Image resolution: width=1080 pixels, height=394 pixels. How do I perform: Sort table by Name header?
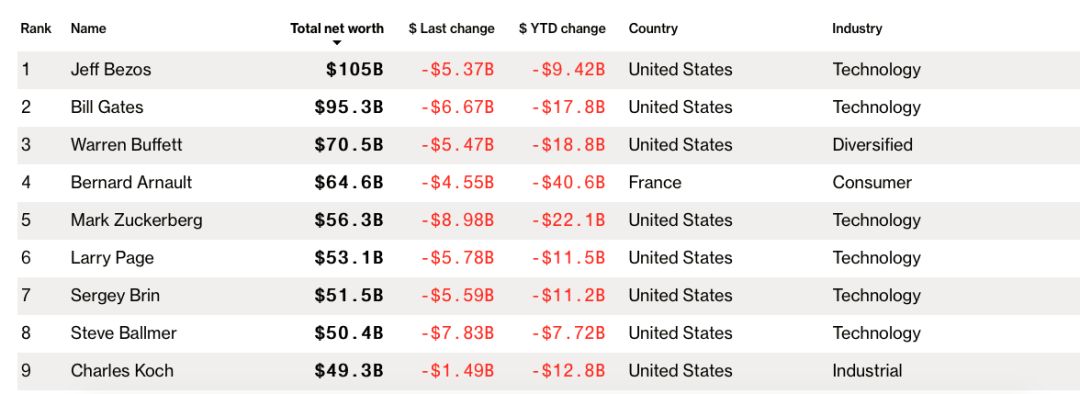(x=88, y=29)
